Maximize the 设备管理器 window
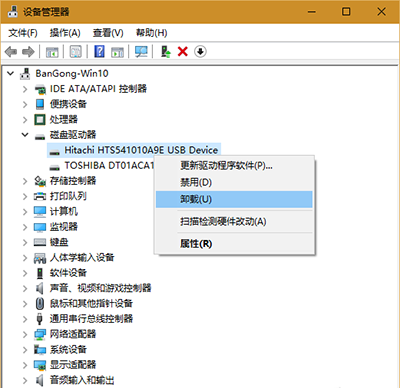 pyautogui.click(x=346, y=12)
